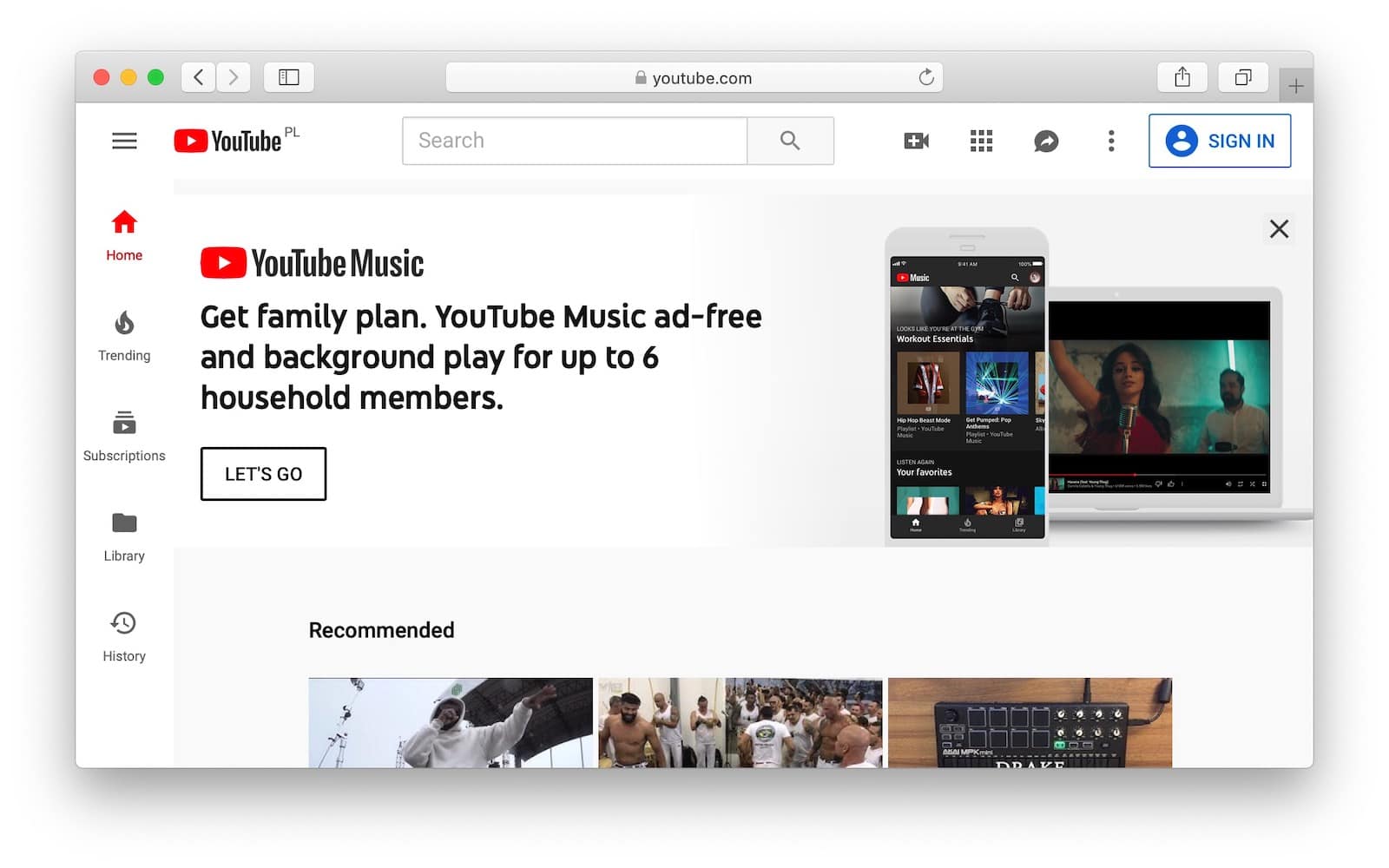Viewport: 1389px width, 868px height.
Task: Open the three-dot More options menu
Action: point(1110,140)
